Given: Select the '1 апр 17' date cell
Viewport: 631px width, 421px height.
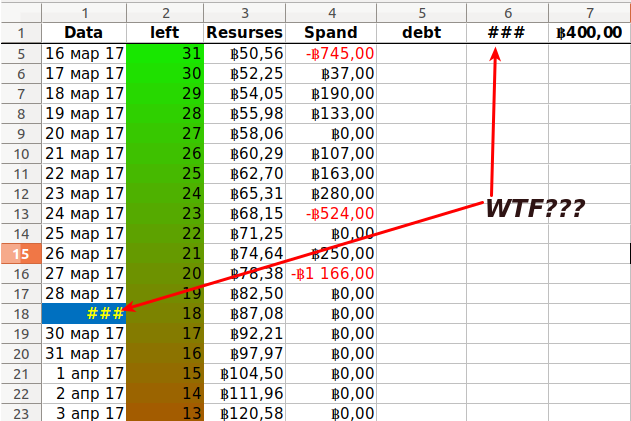Looking at the screenshot, I should (84, 374).
